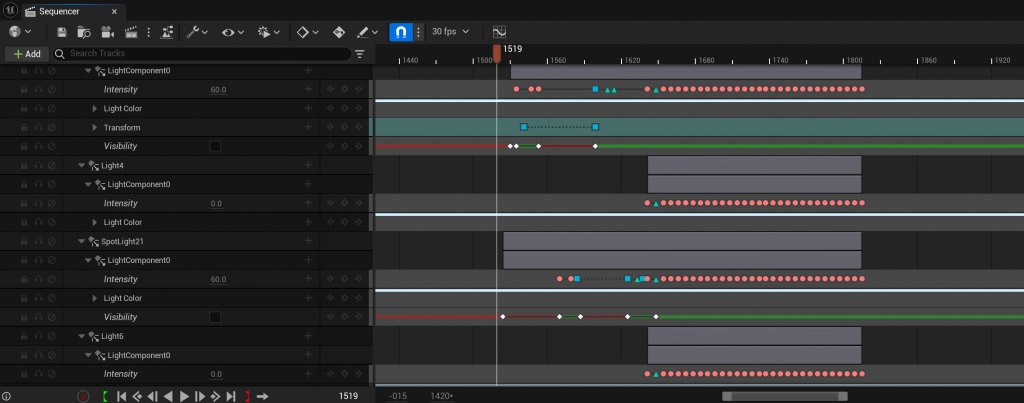Open the Edit mode pencil dropdown
This screenshot has height=403, width=1024.
tap(367, 31)
